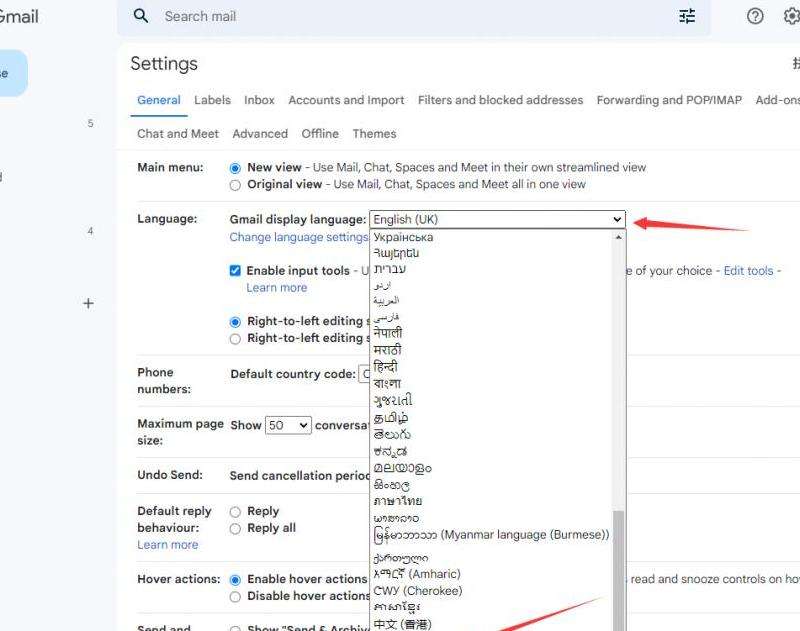Viewport: 800px width, 631px height.
Task: Open Filters and blocked addresses tab
Action: pyautogui.click(x=500, y=100)
